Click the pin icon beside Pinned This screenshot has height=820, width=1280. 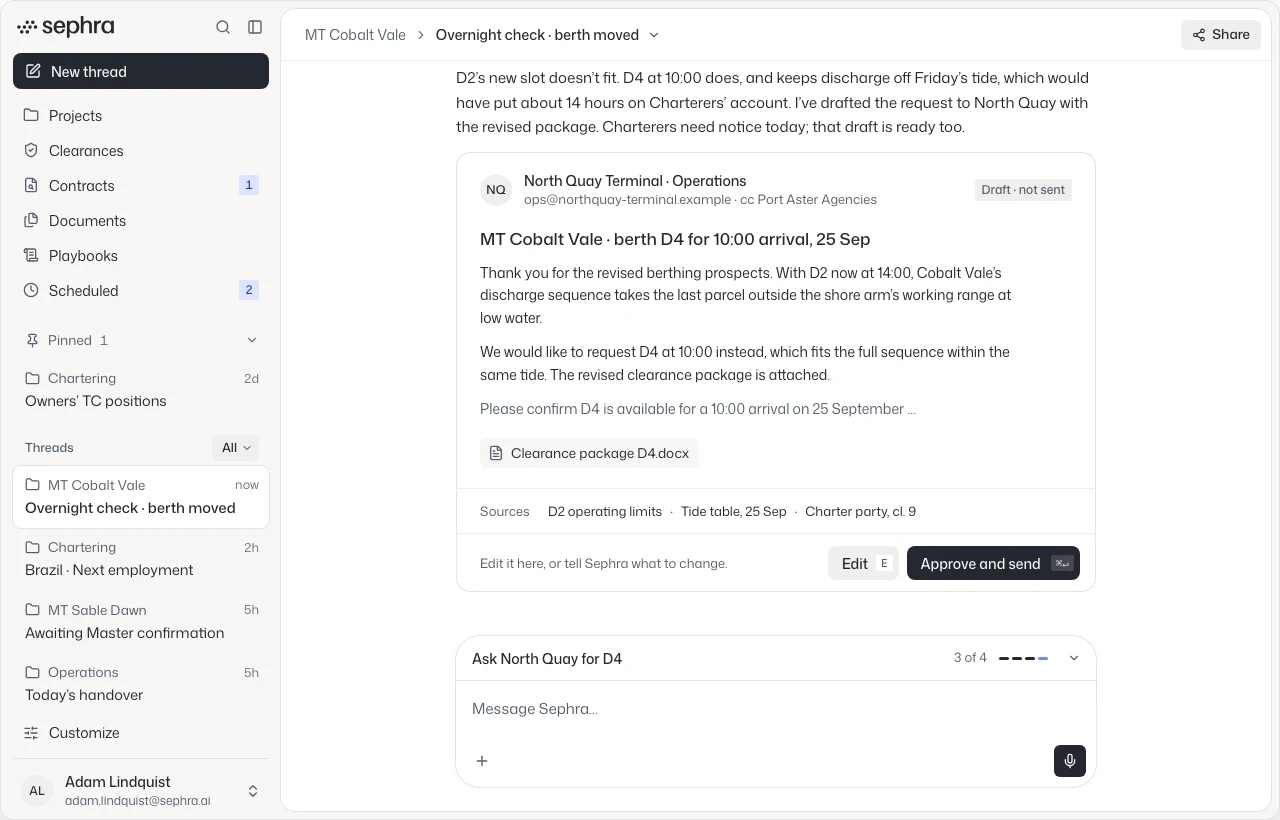click(32, 340)
